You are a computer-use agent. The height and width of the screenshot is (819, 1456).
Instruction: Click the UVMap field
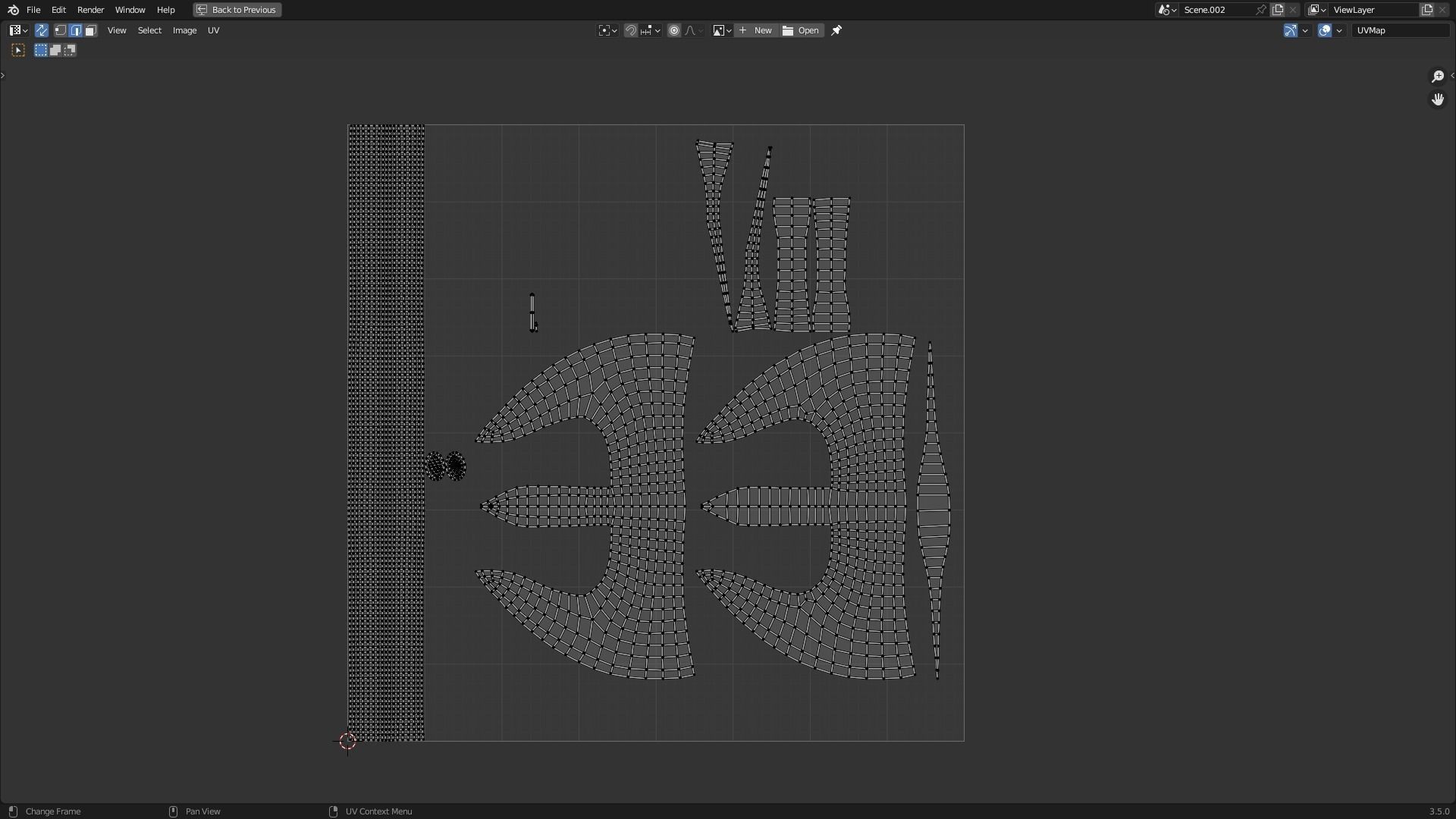point(1399,30)
